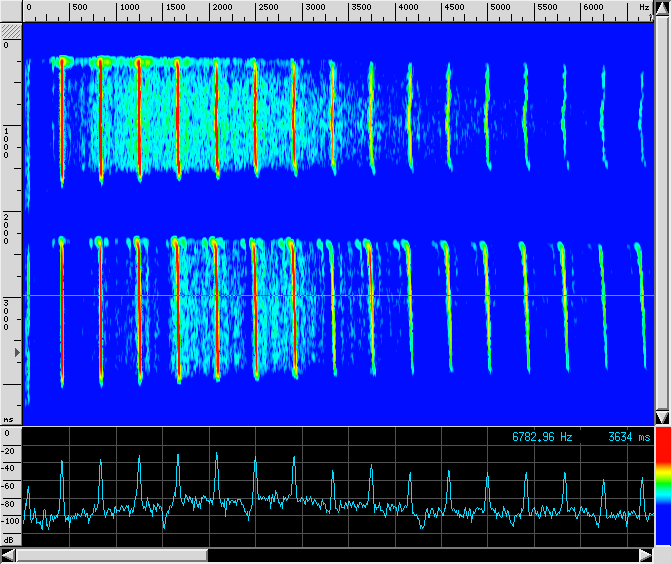Click the horizontal scrollbar thumb
This screenshot has height=564, width=671.
click(x=112, y=555)
